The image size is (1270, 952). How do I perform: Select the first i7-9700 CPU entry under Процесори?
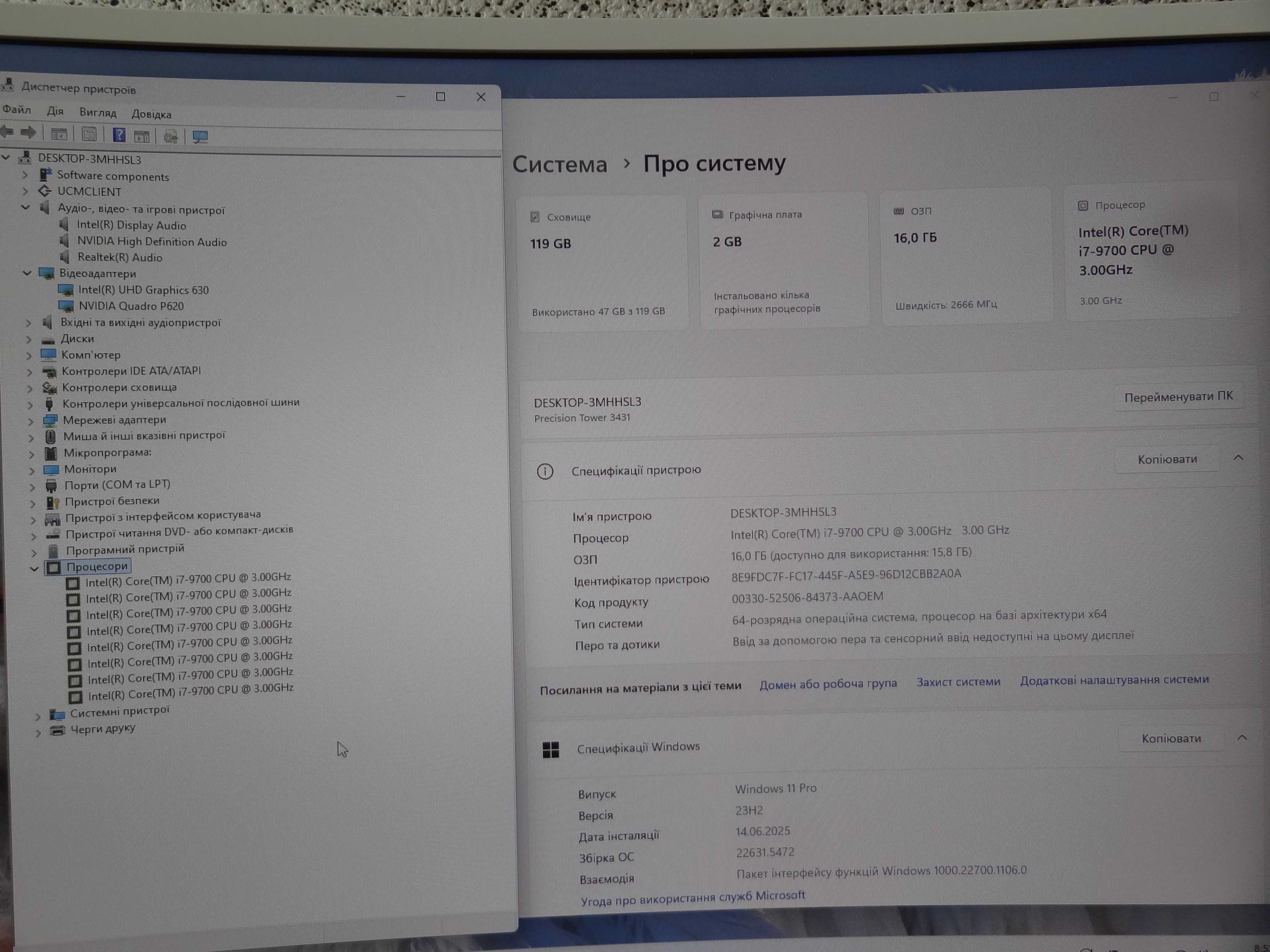tap(188, 580)
